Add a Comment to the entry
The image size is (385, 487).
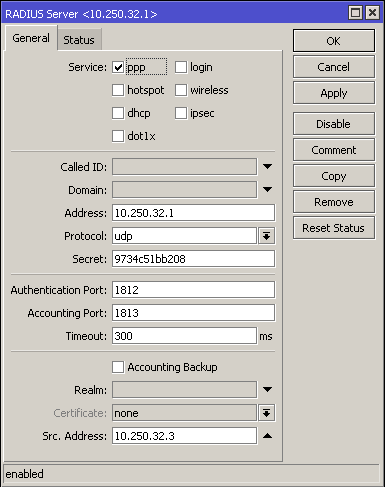tap(334, 150)
